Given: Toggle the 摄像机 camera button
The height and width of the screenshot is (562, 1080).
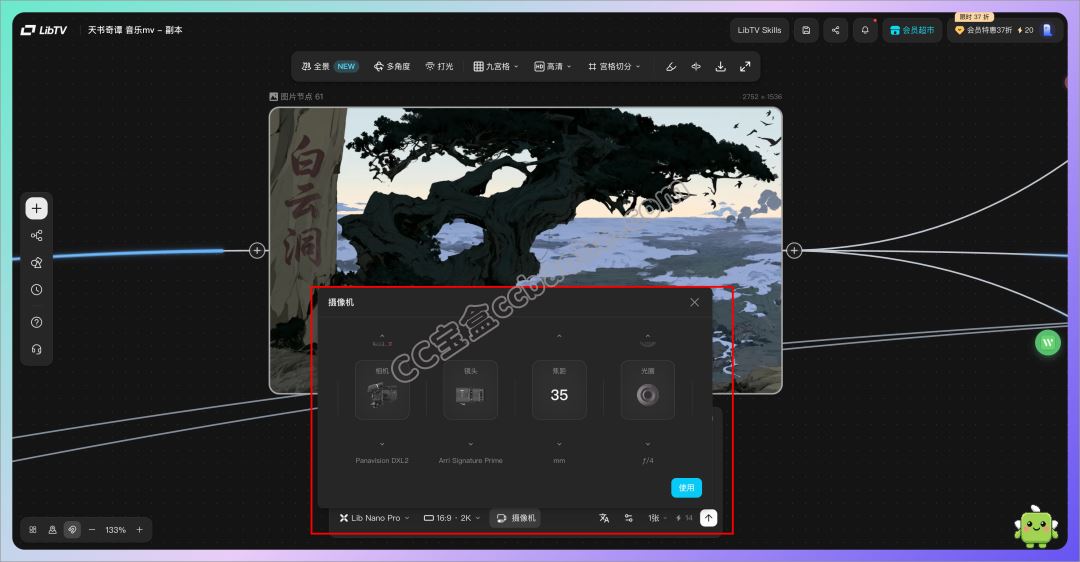Looking at the screenshot, I should (515, 518).
